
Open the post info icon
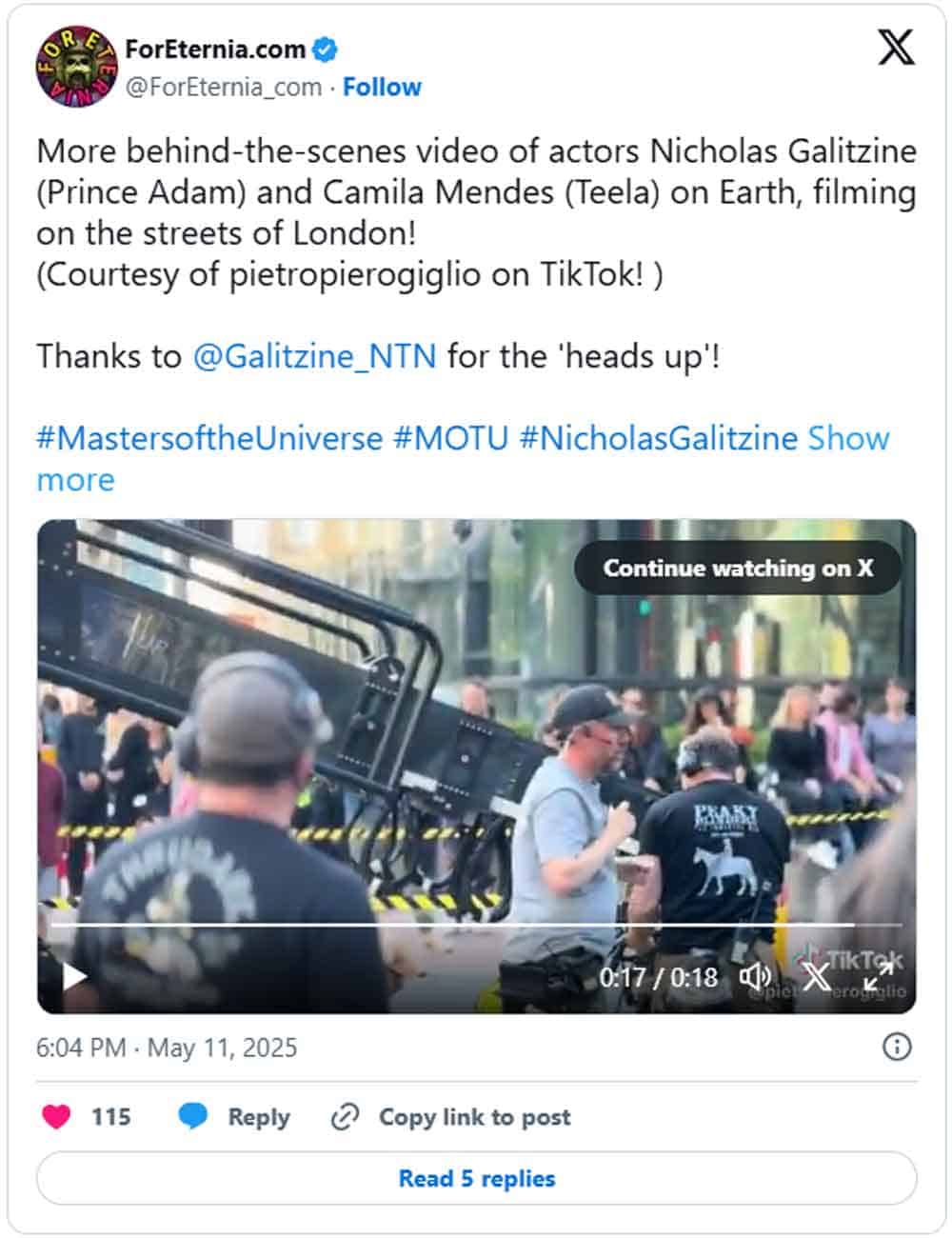point(897,1048)
